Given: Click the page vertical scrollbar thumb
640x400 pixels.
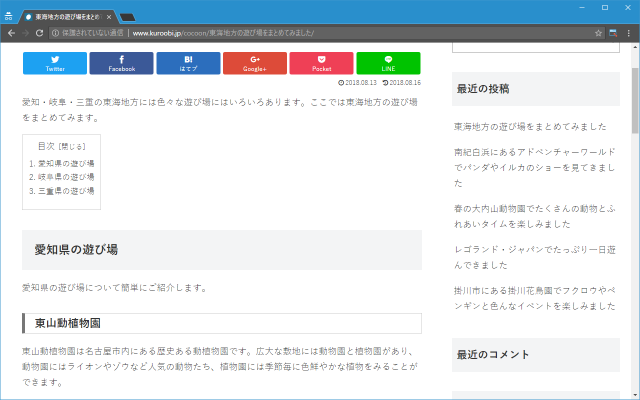Looking at the screenshot, I should pos(635,100).
